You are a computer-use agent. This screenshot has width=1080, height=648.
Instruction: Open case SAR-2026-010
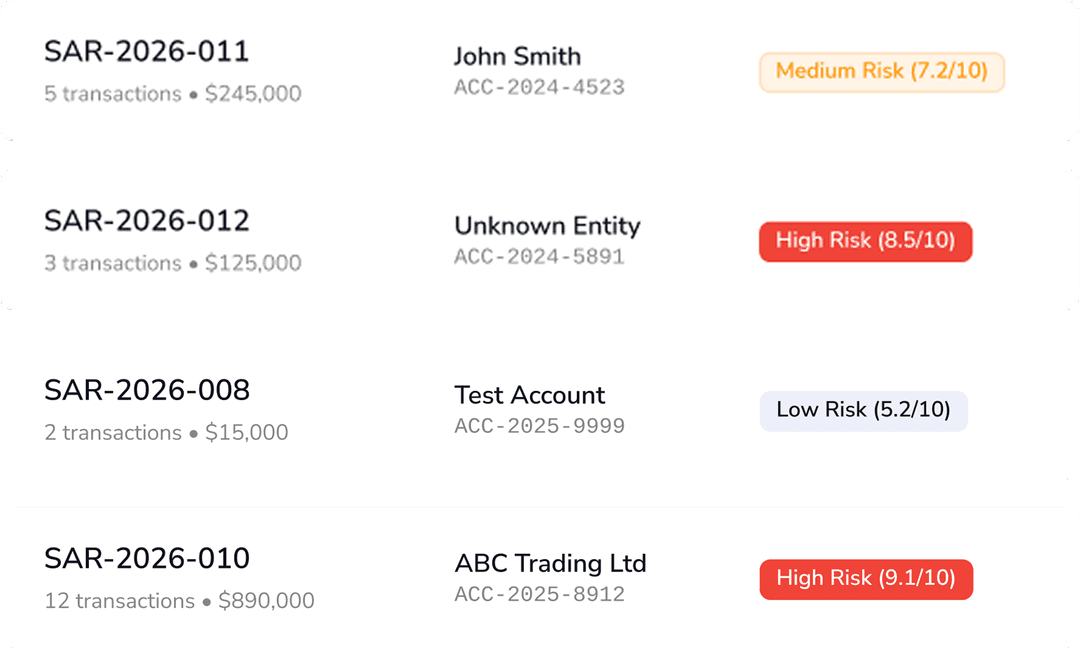[x=149, y=558]
